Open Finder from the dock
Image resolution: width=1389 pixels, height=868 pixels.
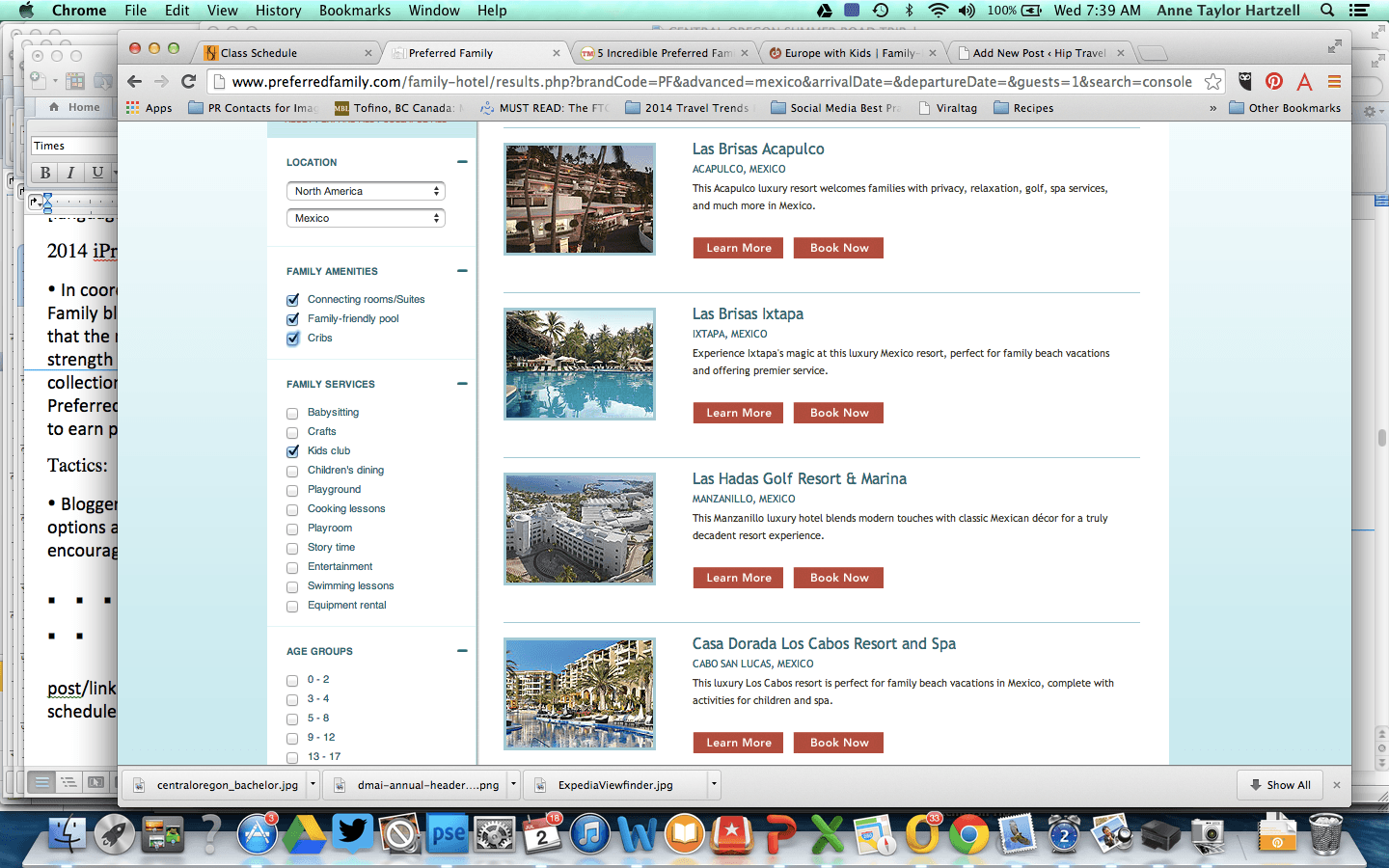coord(68,833)
